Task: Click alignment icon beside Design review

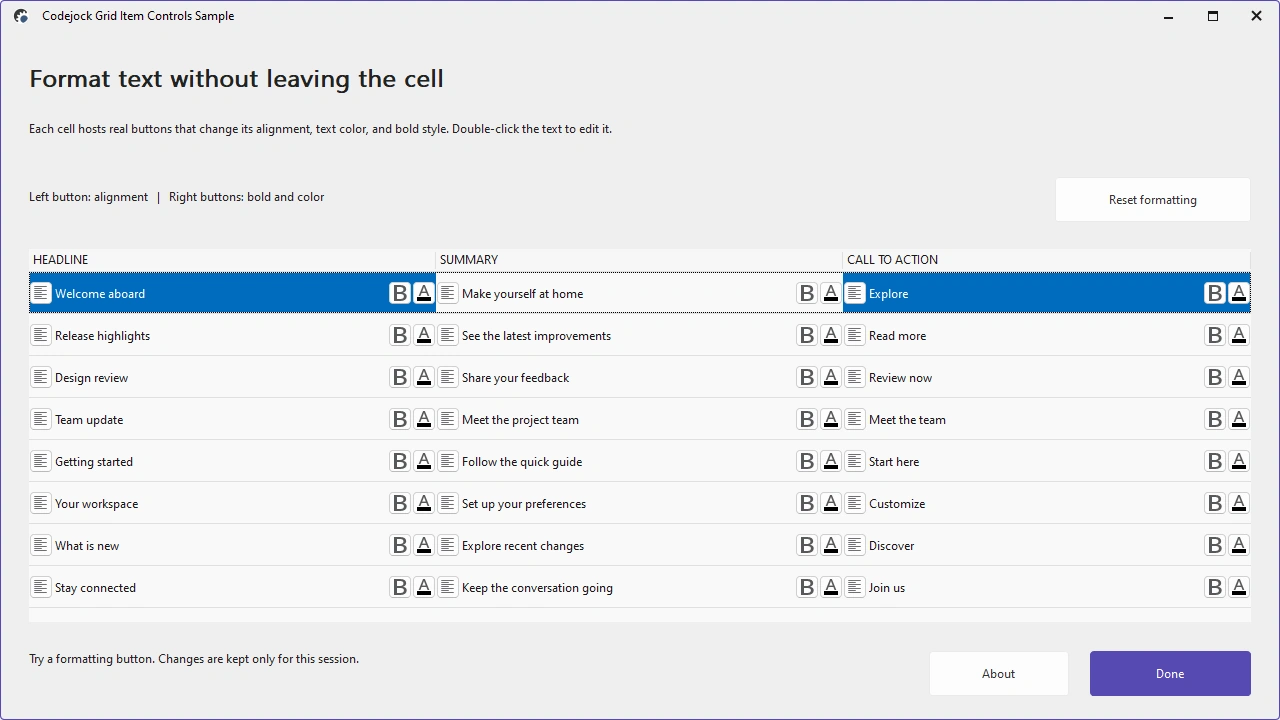Action: [x=41, y=377]
